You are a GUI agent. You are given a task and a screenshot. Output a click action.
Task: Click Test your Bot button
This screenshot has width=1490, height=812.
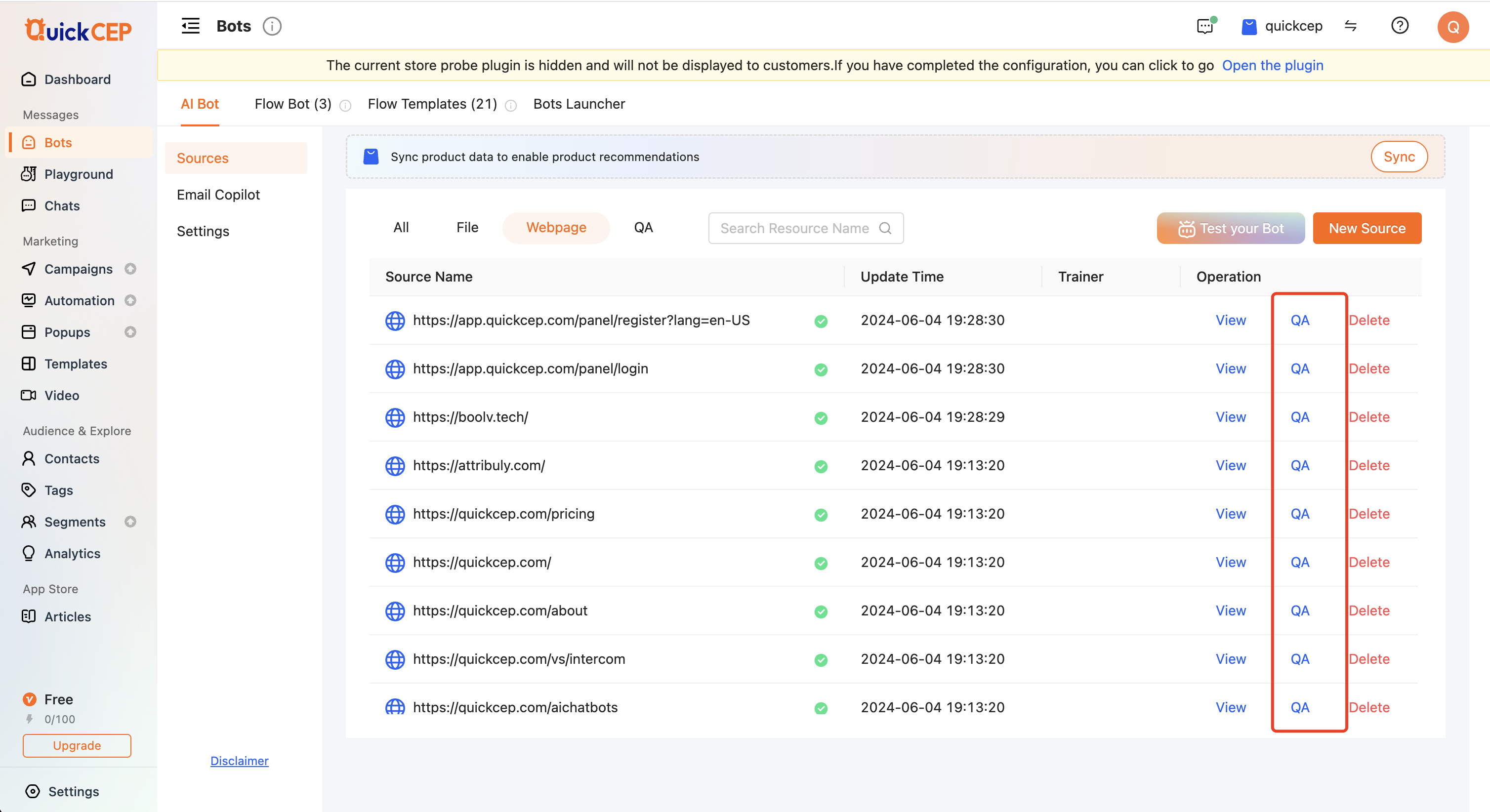click(1230, 228)
